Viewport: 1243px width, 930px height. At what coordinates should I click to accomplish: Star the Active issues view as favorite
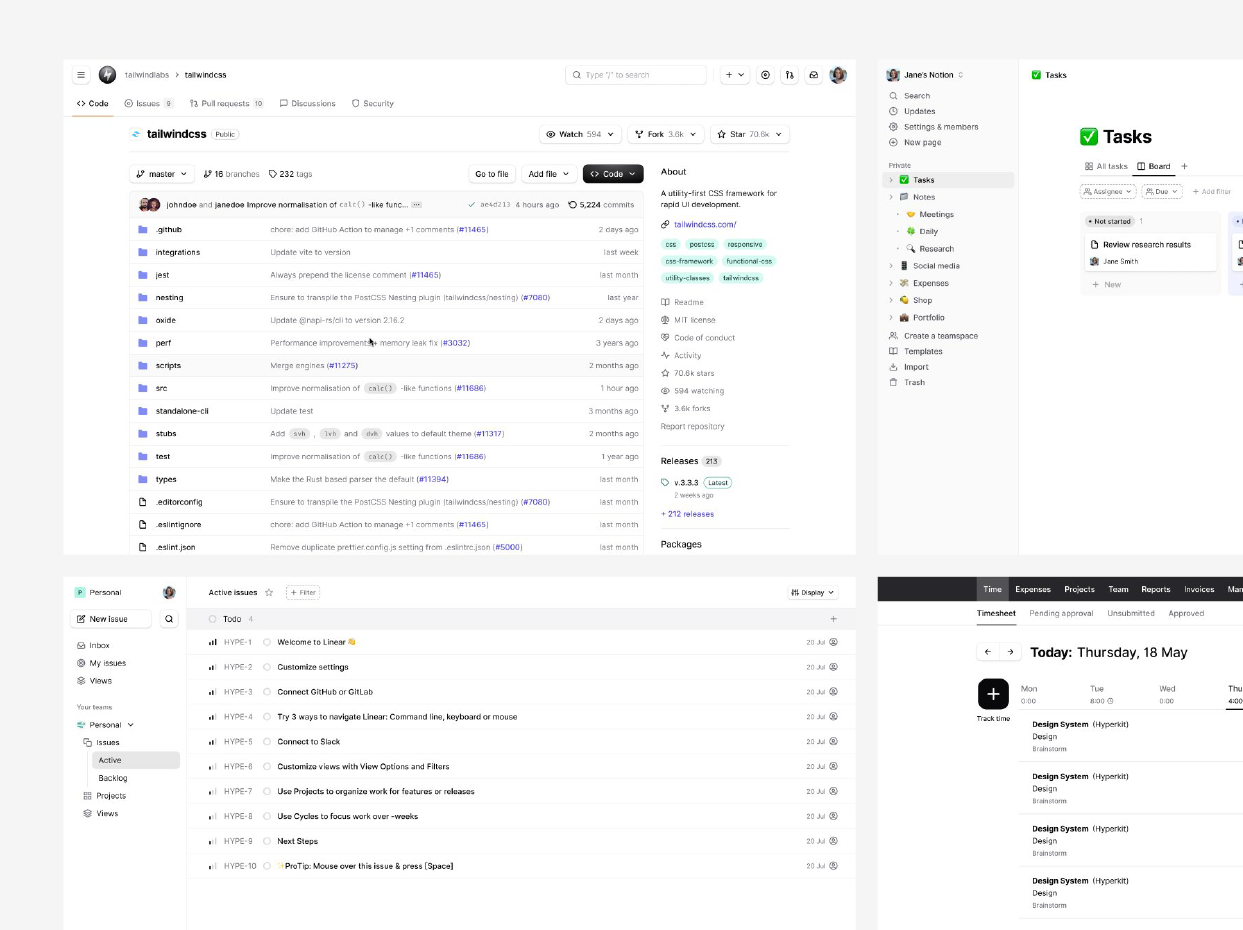pyautogui.click(x=269, y=593)
